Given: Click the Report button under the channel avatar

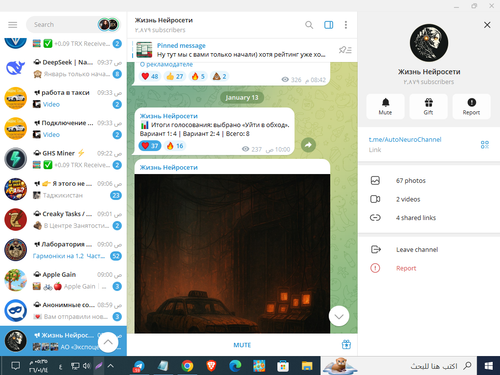Looking at the screenshot, I should pyautogui.click(x=471, y=107).
